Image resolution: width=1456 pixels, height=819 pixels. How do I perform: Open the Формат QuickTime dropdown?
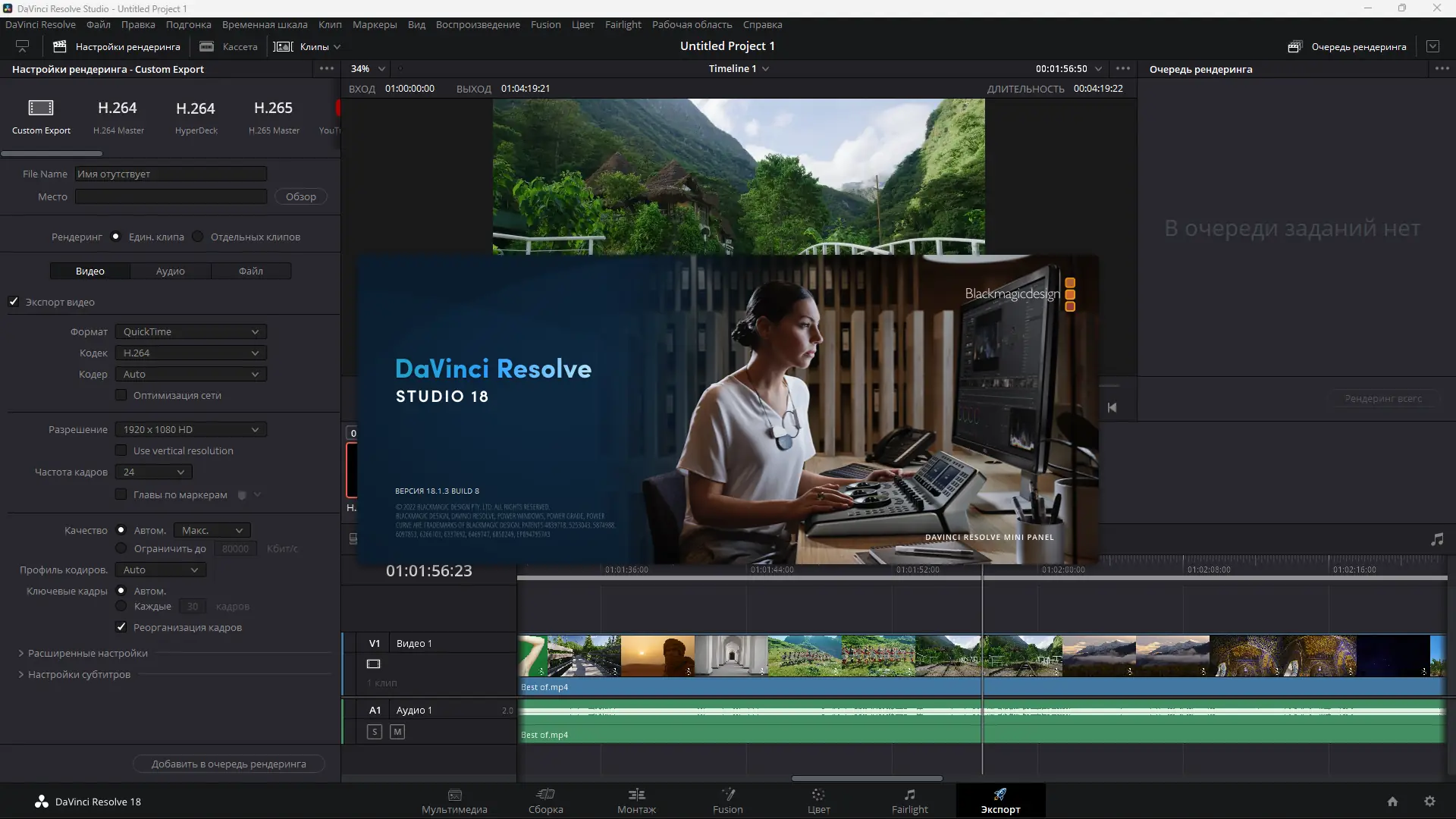(x=190, y=331)
